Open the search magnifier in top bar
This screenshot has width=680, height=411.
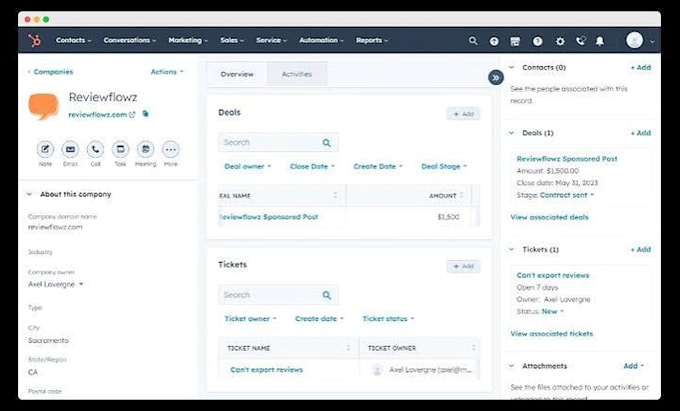pyautogui.click(x=473, y=41)
